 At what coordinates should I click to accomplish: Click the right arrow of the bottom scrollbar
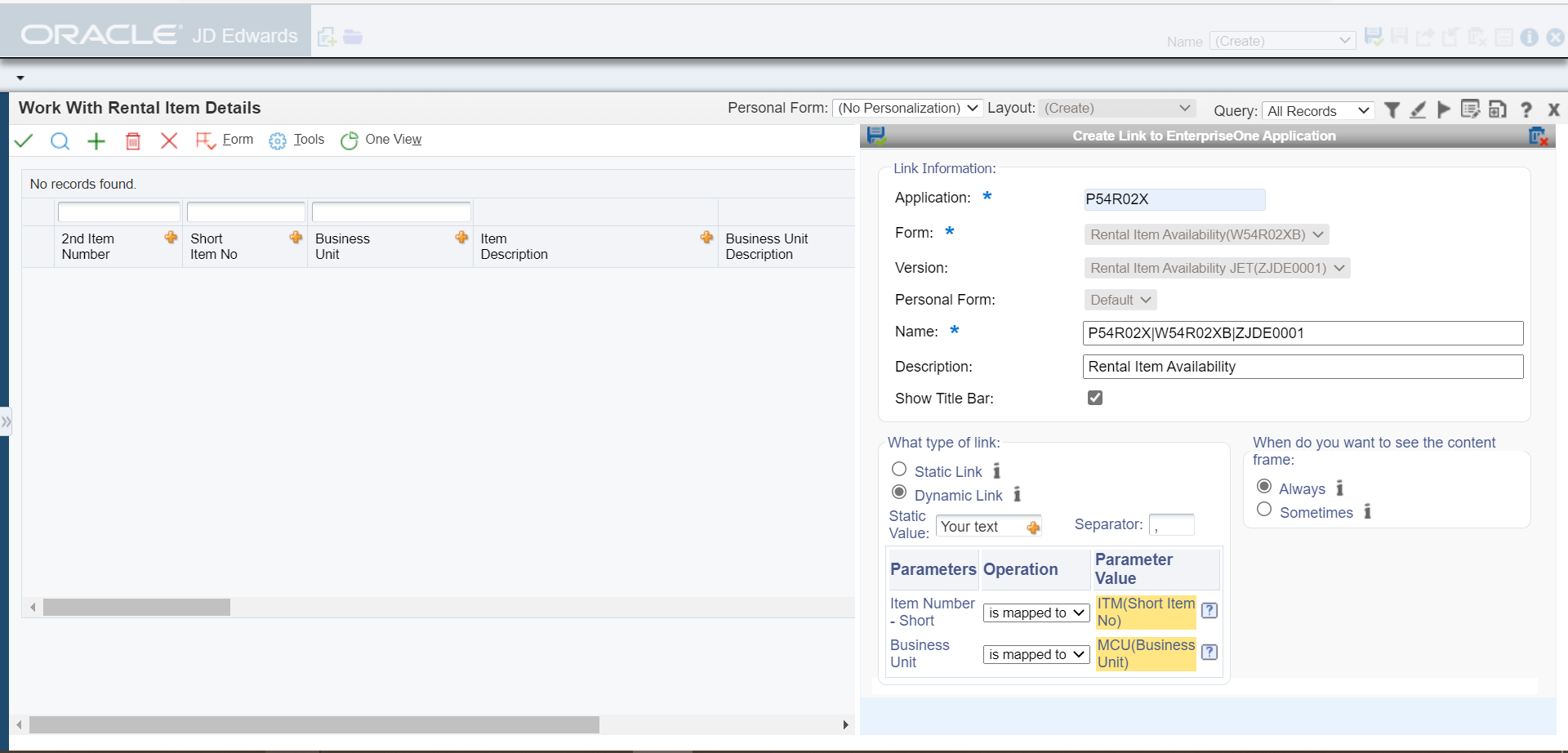[846, 725]
